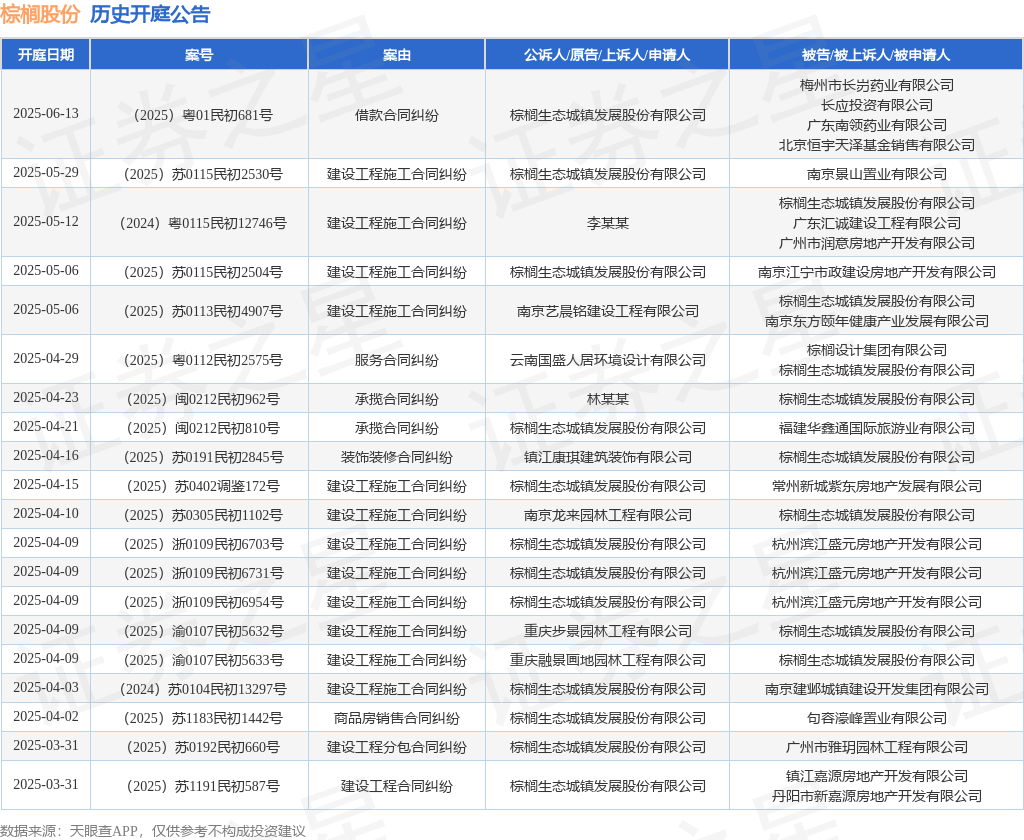Click 建设工程分包合同纠纷 cause cell
The image size is (1024, 840).
tap(396, 747)
